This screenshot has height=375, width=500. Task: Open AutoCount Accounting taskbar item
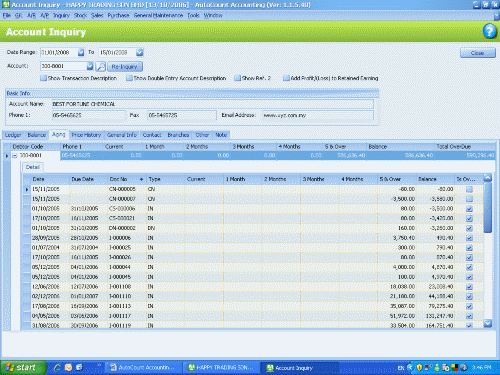click(x=144, y=368)
